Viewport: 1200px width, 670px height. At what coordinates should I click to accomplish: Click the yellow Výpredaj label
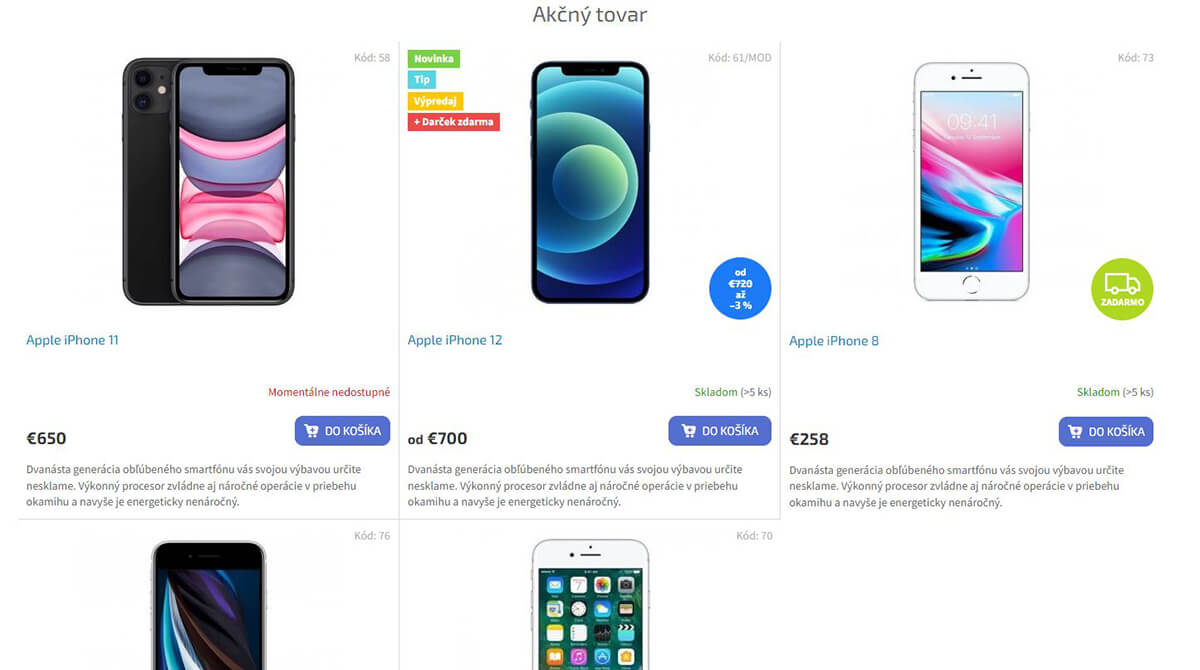point(436,101)
